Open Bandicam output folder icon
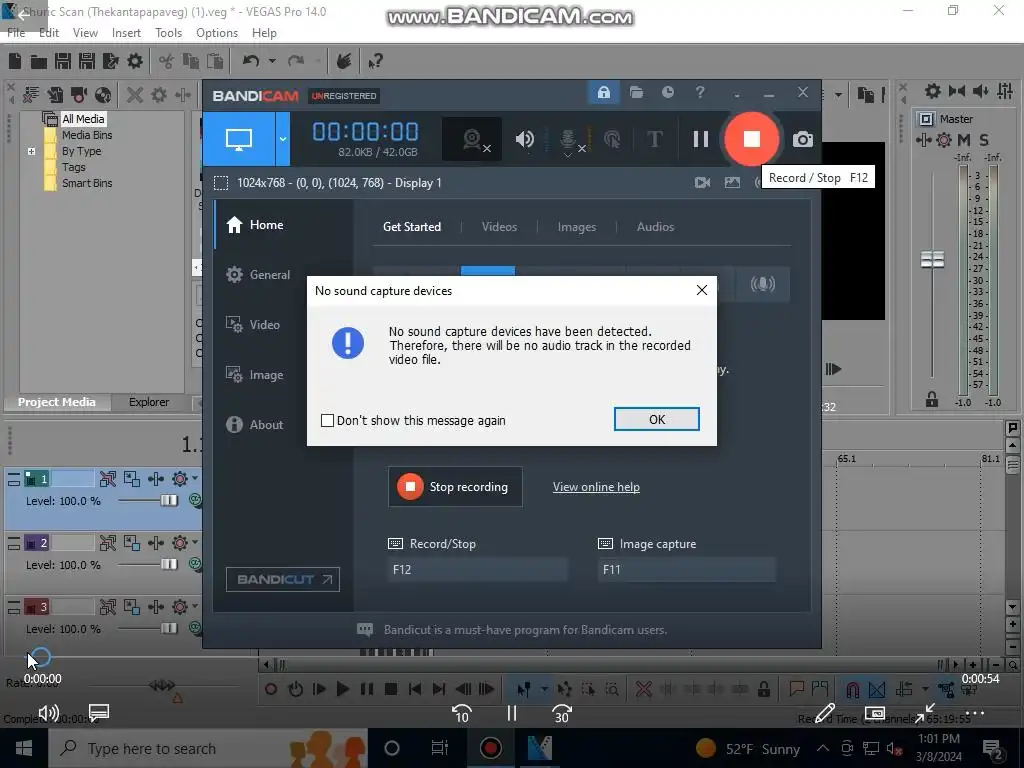The height and width of the screenshot is (768, 1024). coord(636,93)
